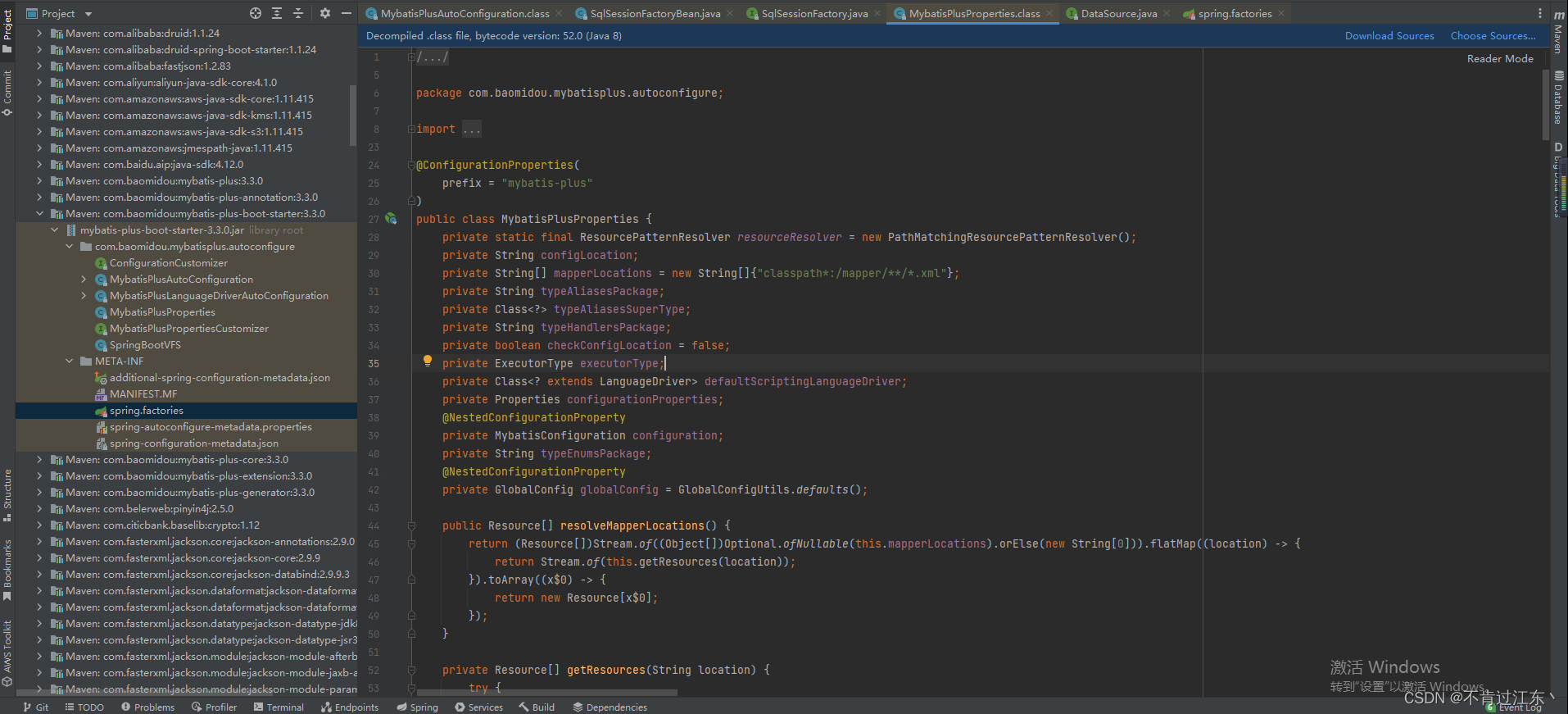Open the Commit tool window
This screenshot has height=714, width=1568.
pos(7,93)
